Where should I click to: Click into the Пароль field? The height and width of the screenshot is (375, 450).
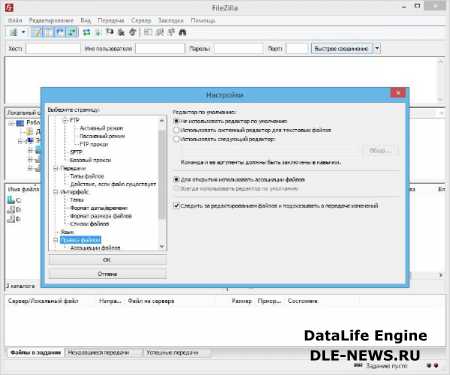coord(239,49)
